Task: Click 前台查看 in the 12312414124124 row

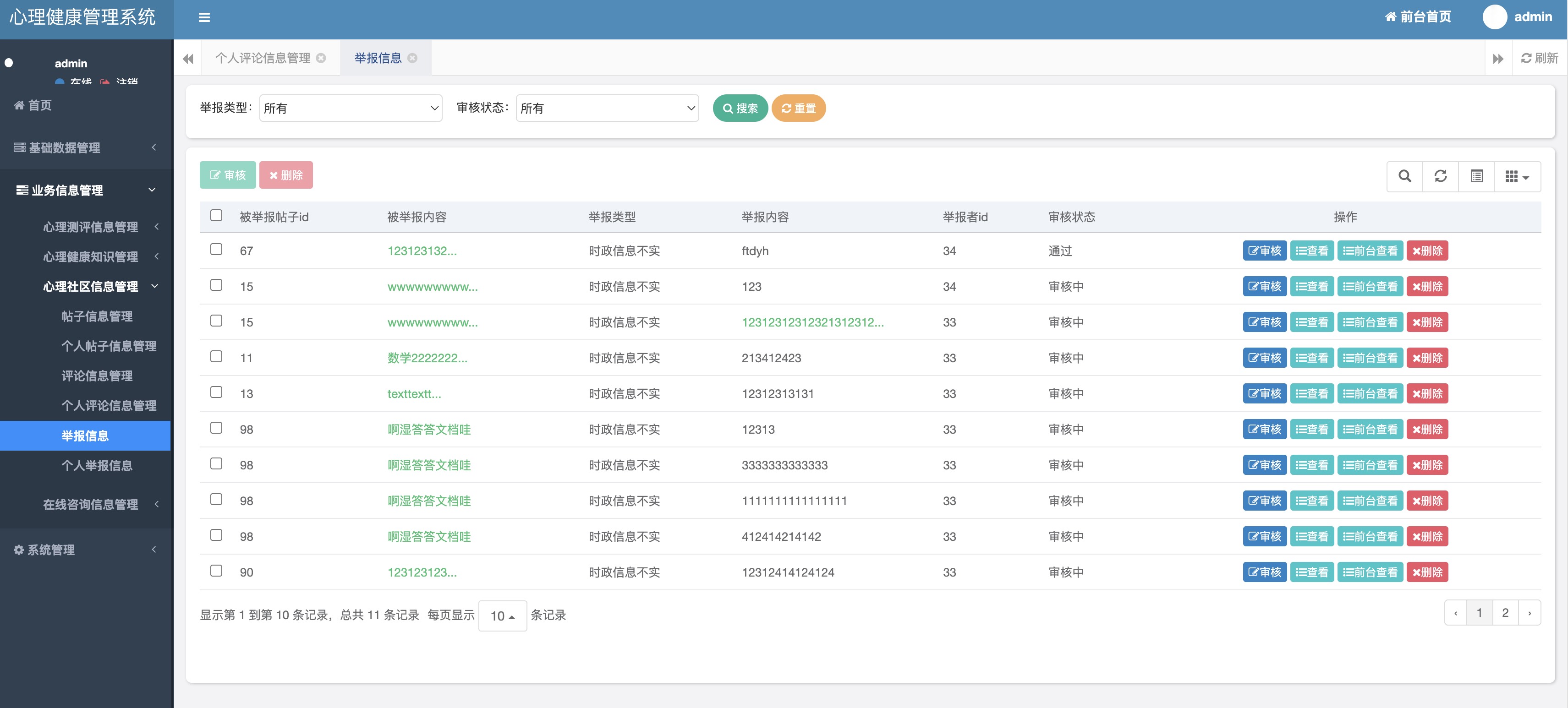Action: coord(1370,572)
